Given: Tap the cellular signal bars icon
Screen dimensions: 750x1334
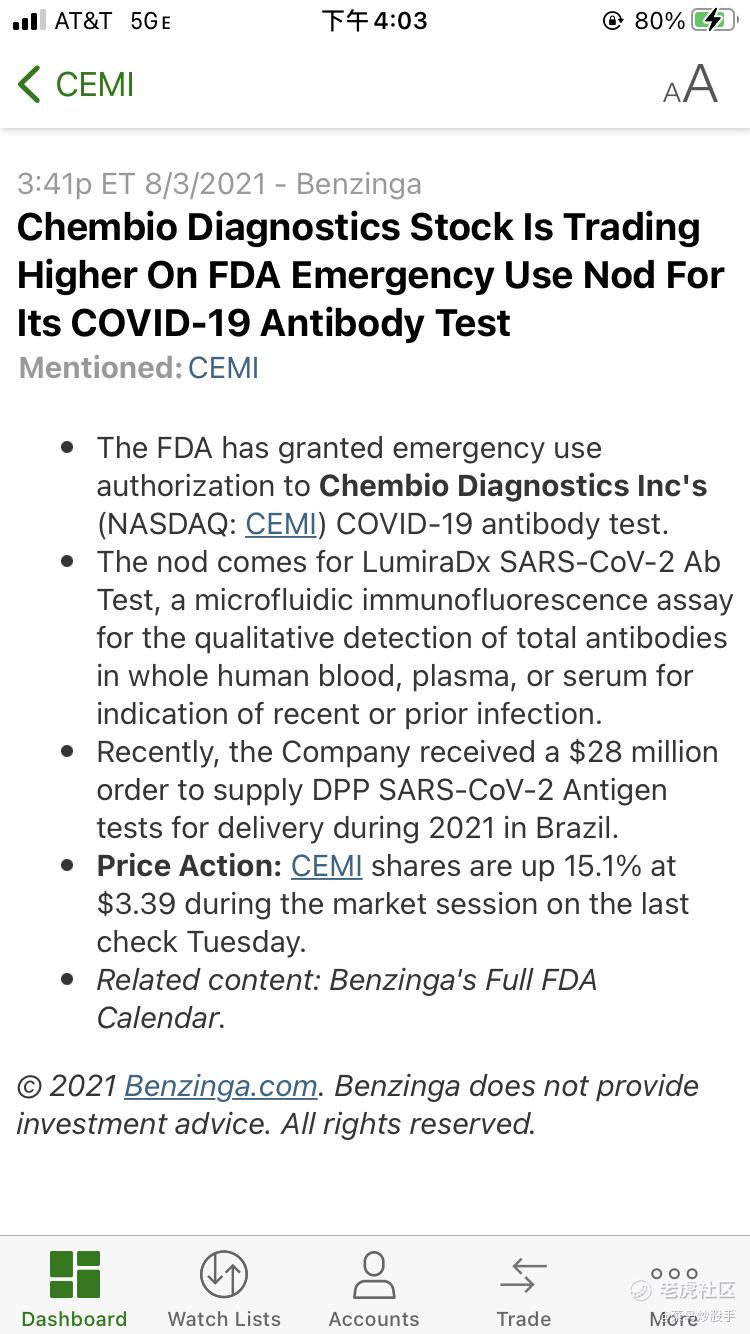Looking at the screenshot, I should coord(30,20).
